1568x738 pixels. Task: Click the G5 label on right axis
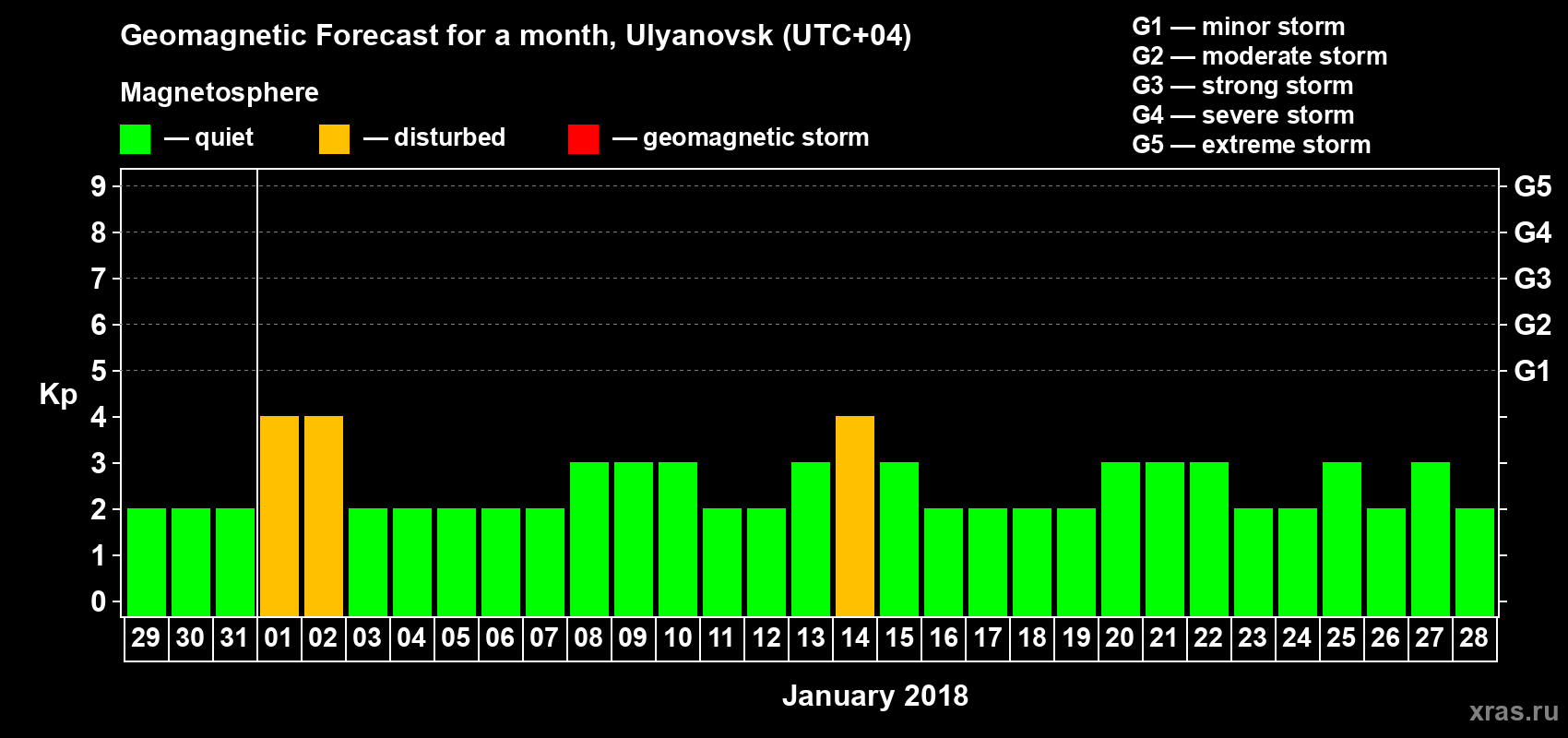pos(1533,186)
